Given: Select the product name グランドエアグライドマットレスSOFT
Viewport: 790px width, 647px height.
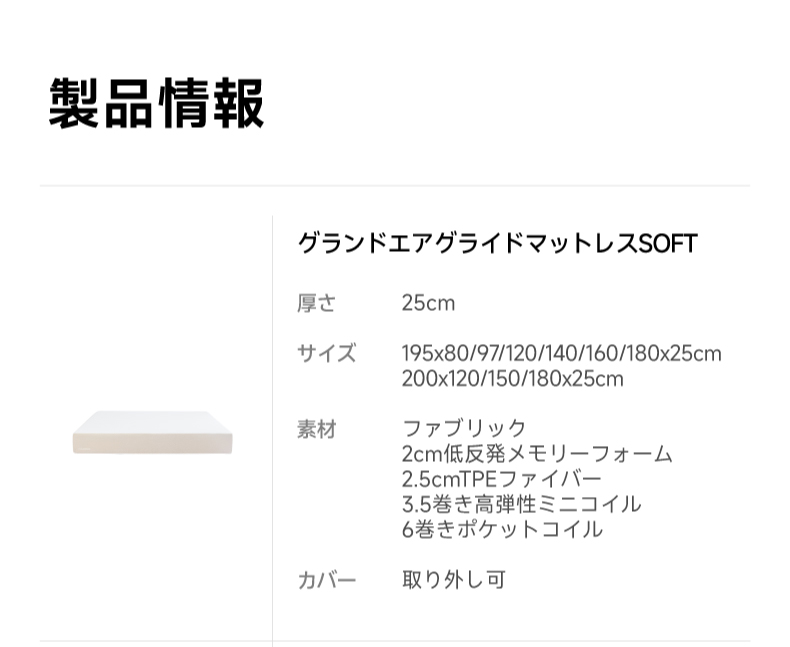Looking at the screenshot, I should point(498,244).
